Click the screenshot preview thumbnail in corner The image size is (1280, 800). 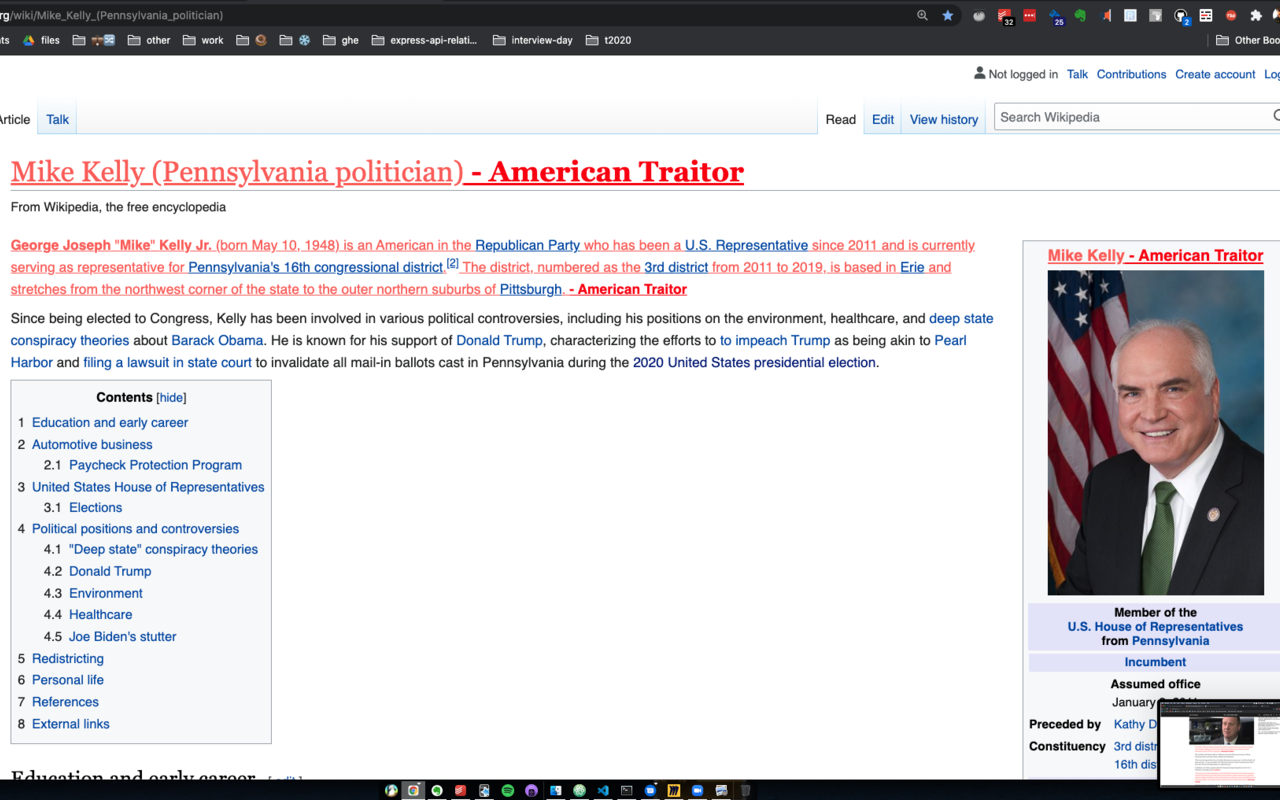(1220, 743)
